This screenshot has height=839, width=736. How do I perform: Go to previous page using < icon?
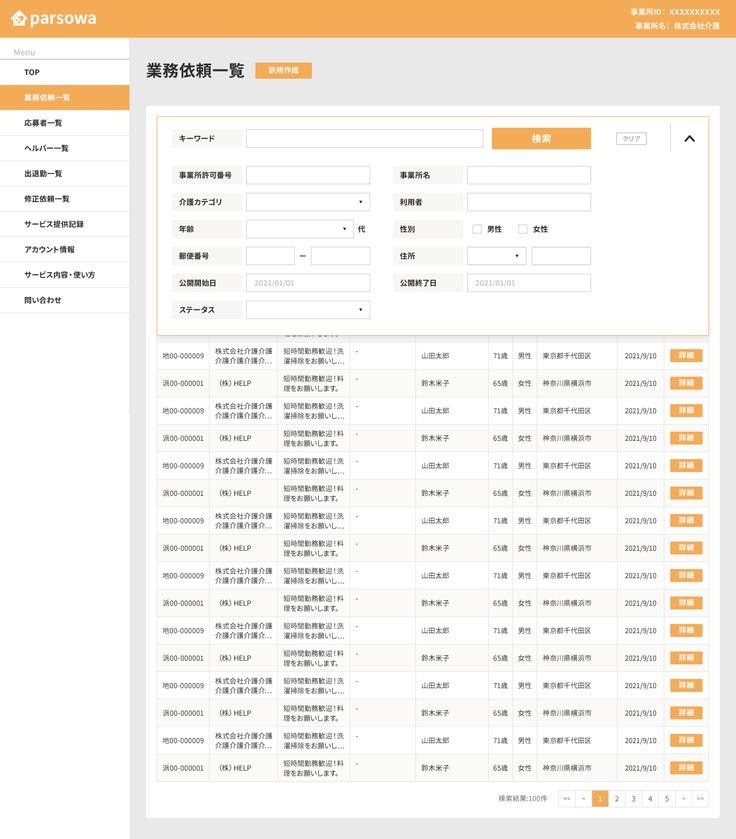pos(583,798)
